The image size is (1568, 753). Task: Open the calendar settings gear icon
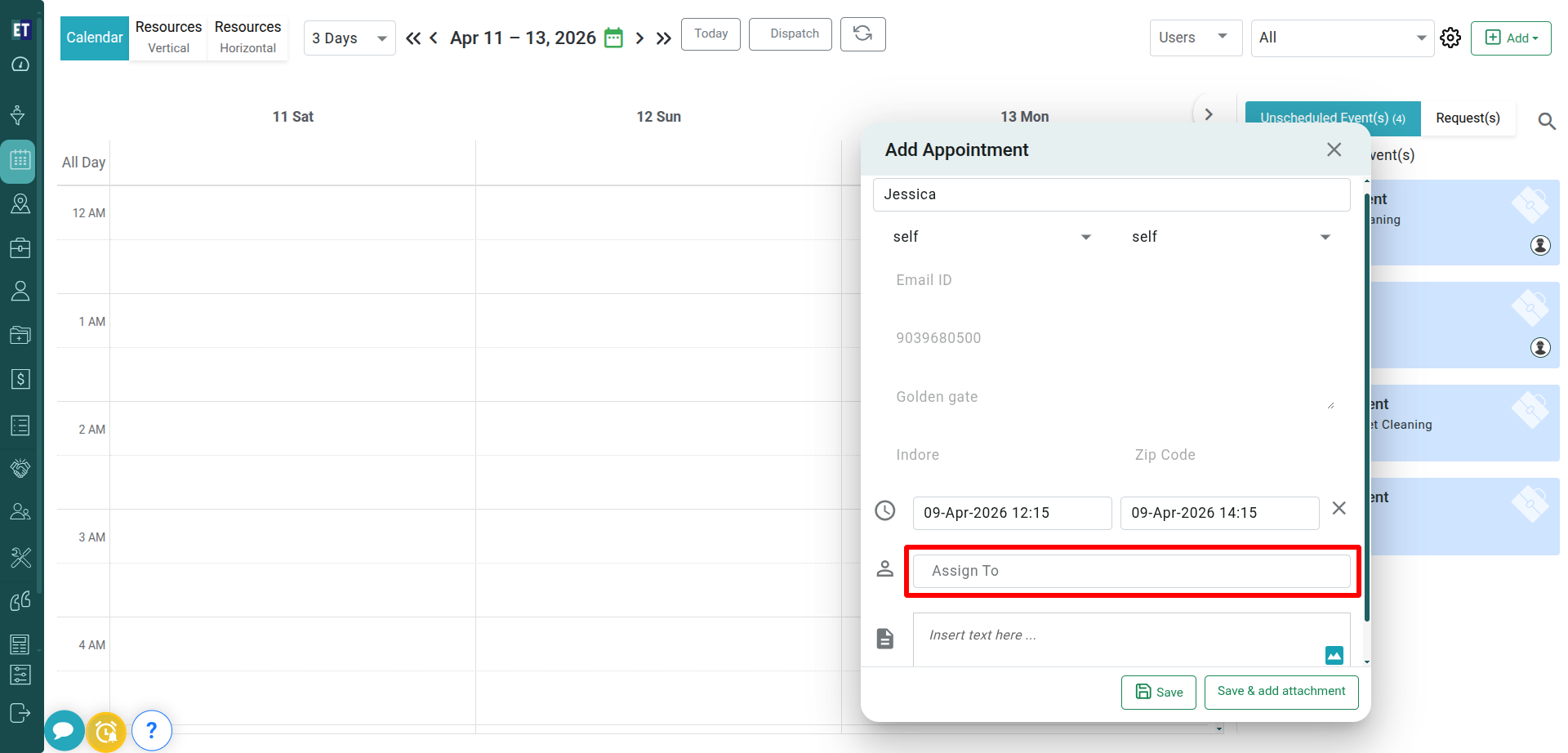pos(1450,38)
